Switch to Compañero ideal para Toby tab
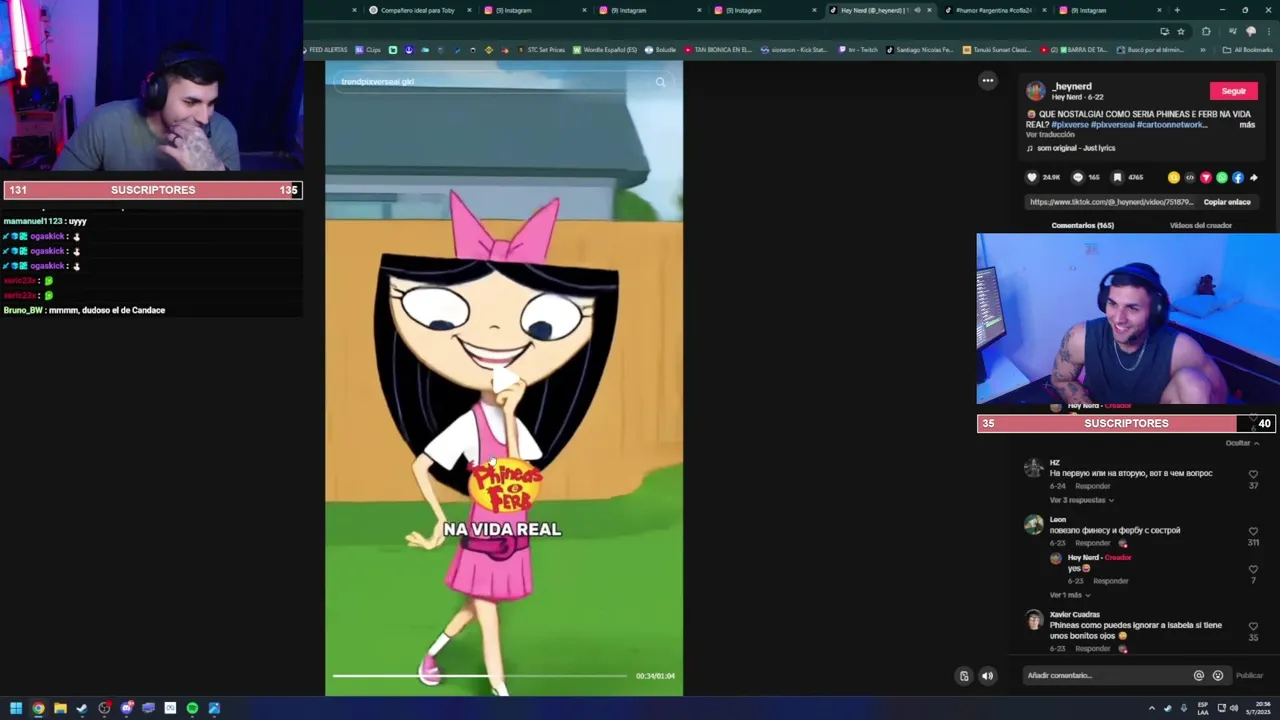Viewport: 1280px width, 720px height. pos(418,10)
